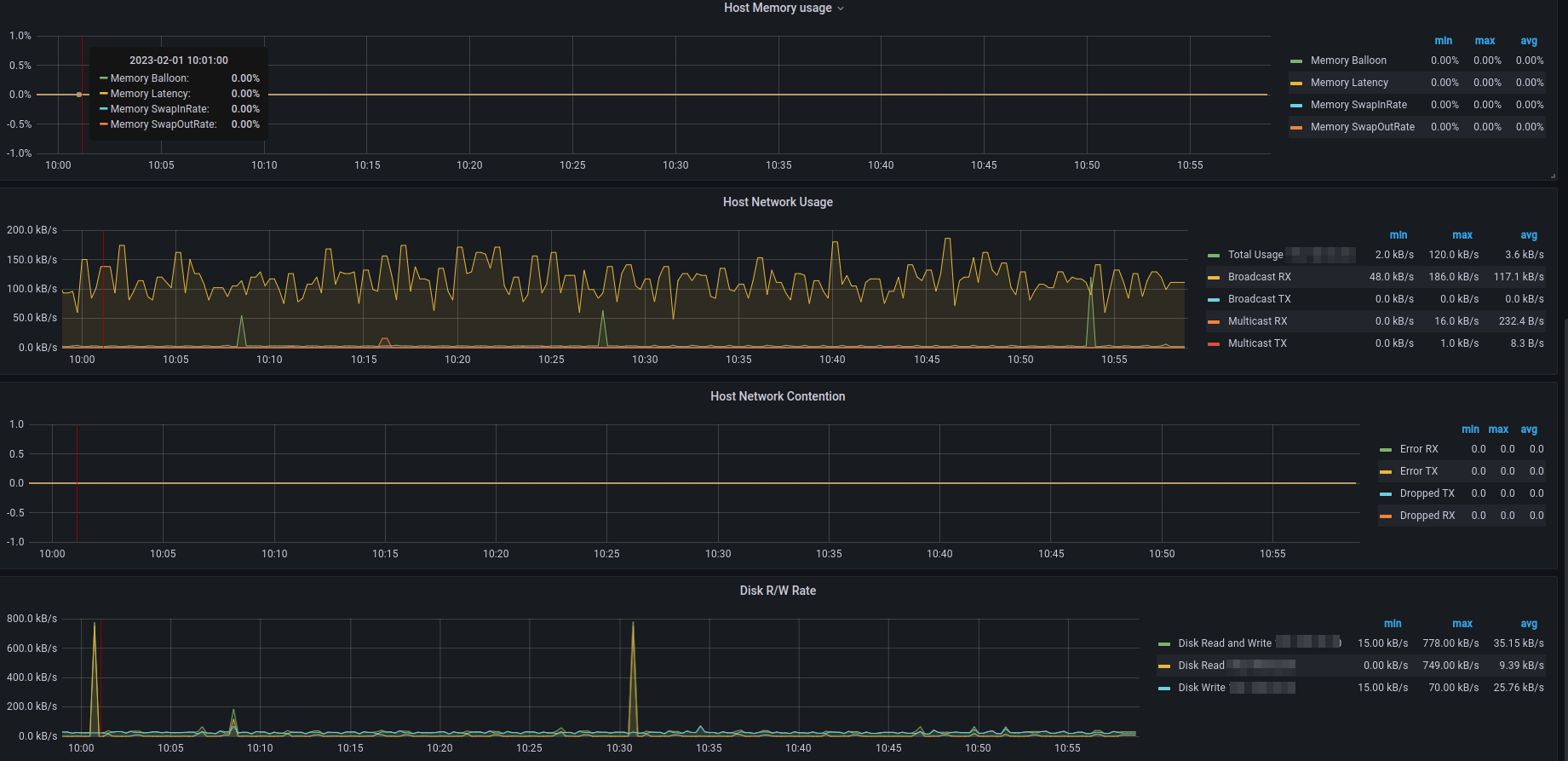Image resolution: width=1568 pixels, height=761 pixels.
Task: Select Broadcast TX series in legend
Action: pos(1259,299)
